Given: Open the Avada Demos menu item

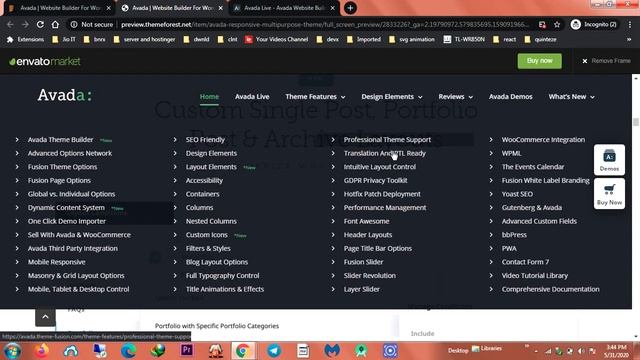Looking at the screenshot, I should 511,97.
